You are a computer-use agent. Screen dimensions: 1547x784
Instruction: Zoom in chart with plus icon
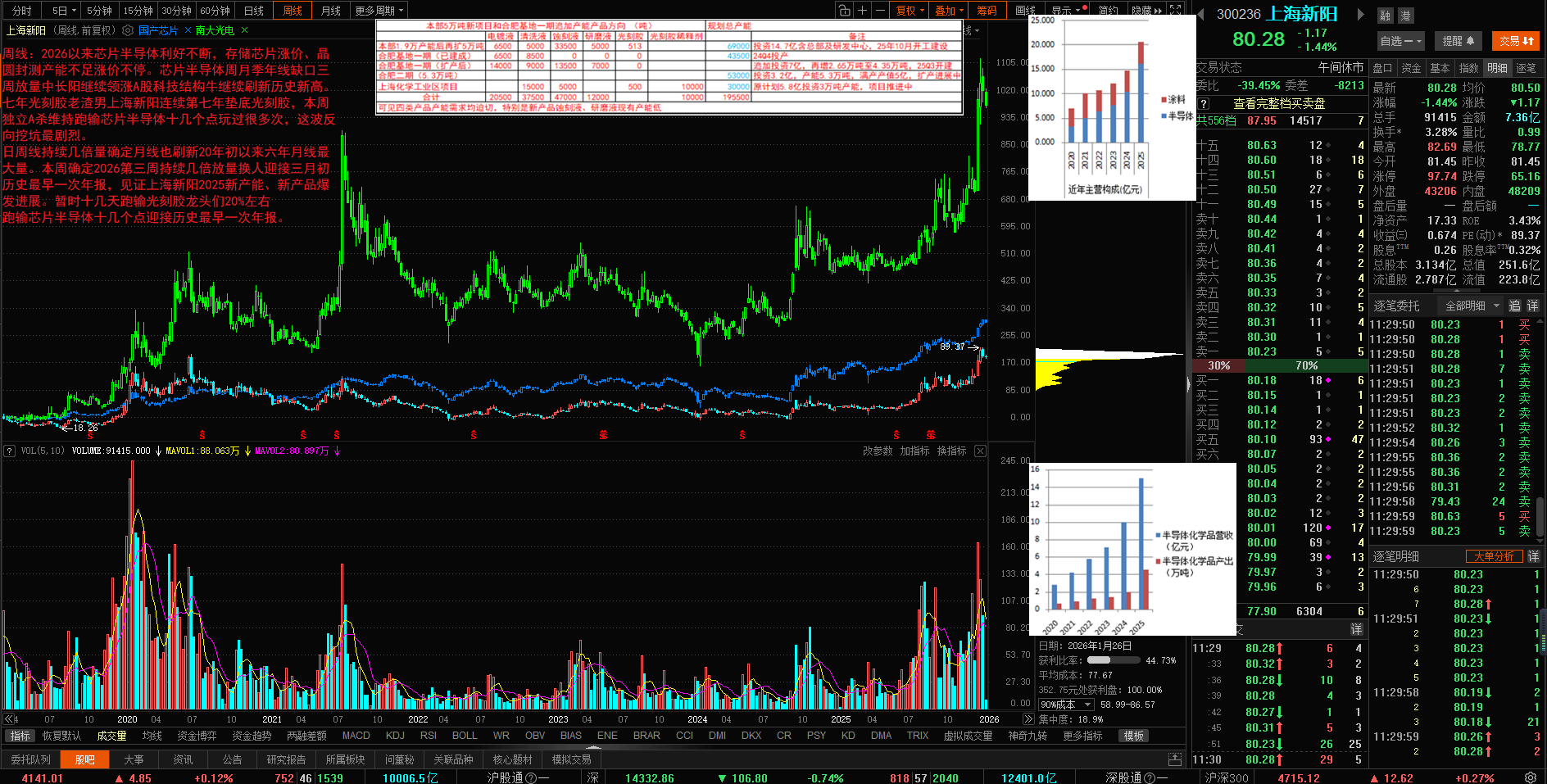tap(862, 11)
